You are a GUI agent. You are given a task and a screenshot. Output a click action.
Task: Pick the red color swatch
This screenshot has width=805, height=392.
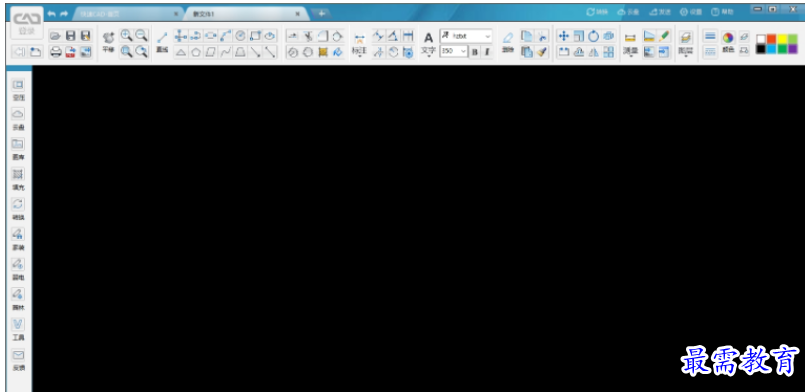tap(771, 38)
